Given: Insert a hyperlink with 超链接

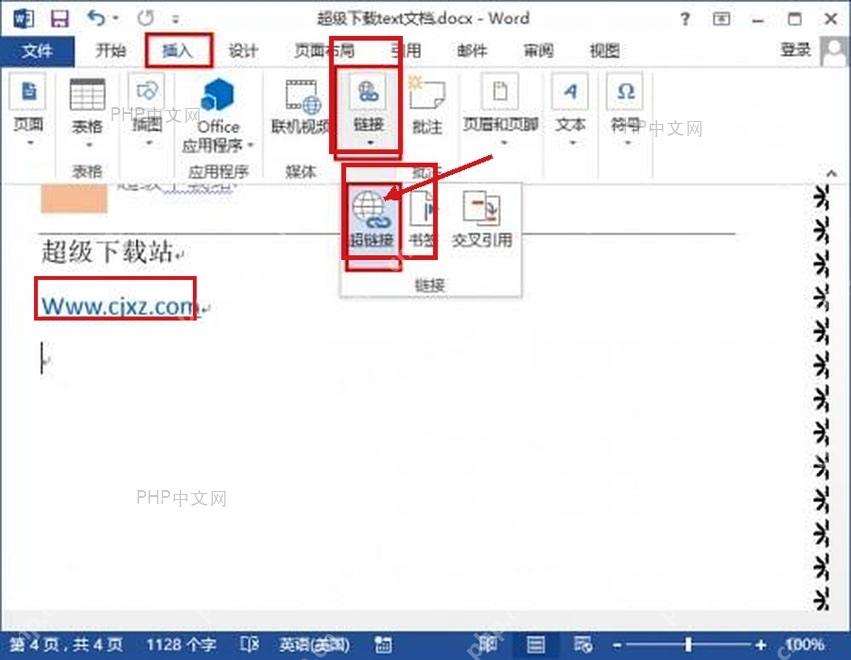Looking at the screenshot, I should (x=372, y=219).
